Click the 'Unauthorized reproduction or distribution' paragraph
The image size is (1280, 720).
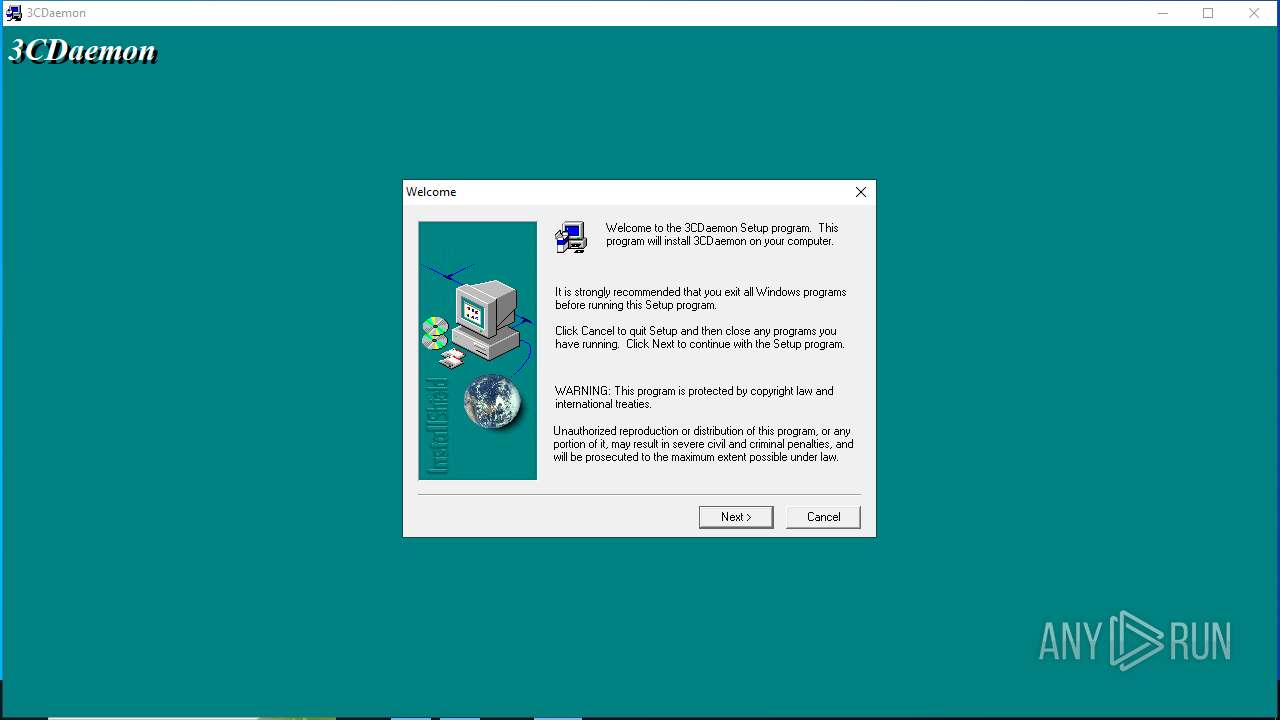click(703, 444)
